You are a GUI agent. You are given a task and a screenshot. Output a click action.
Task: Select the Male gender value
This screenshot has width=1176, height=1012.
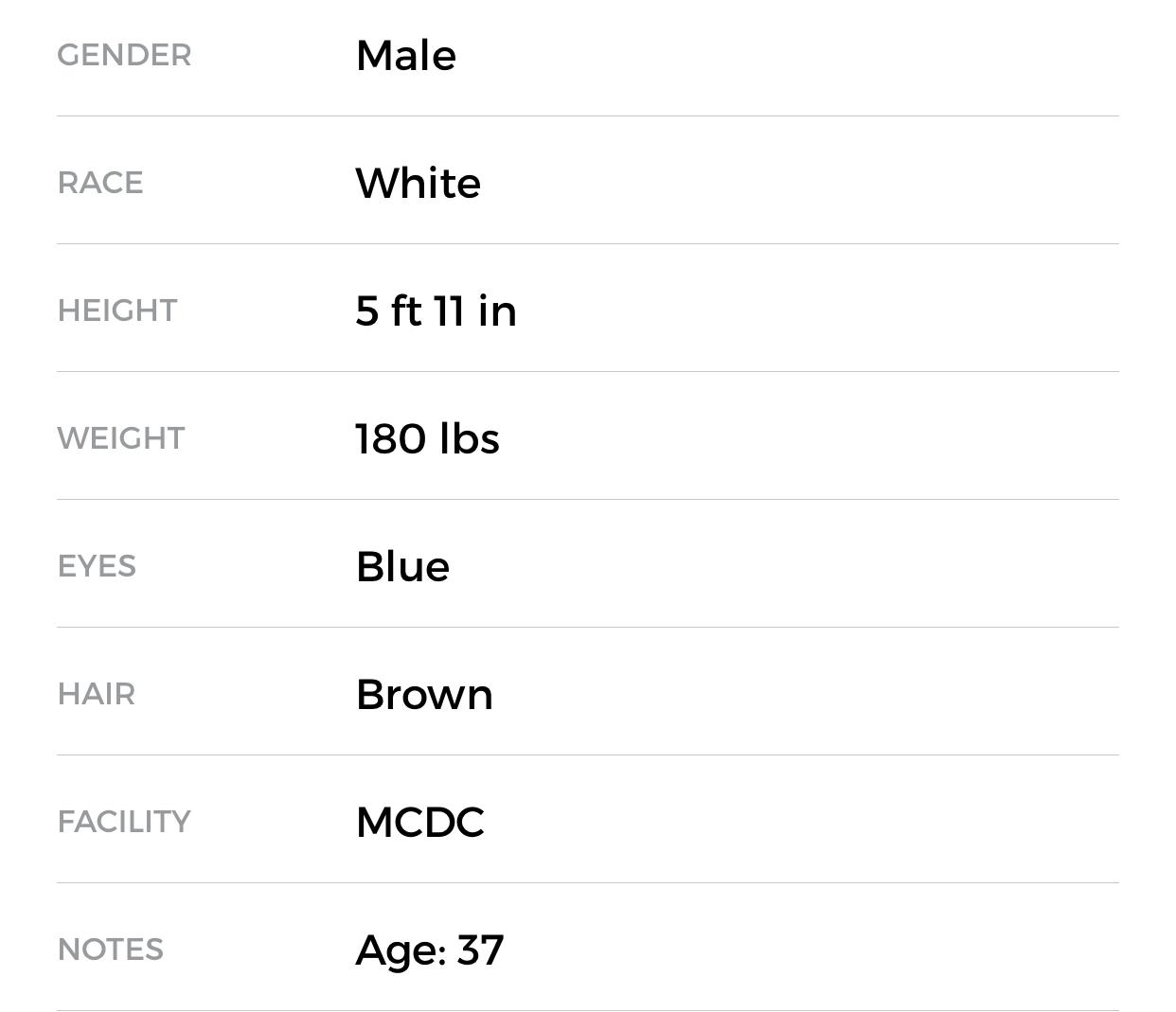pyautogui.click(x=405, y=55)
